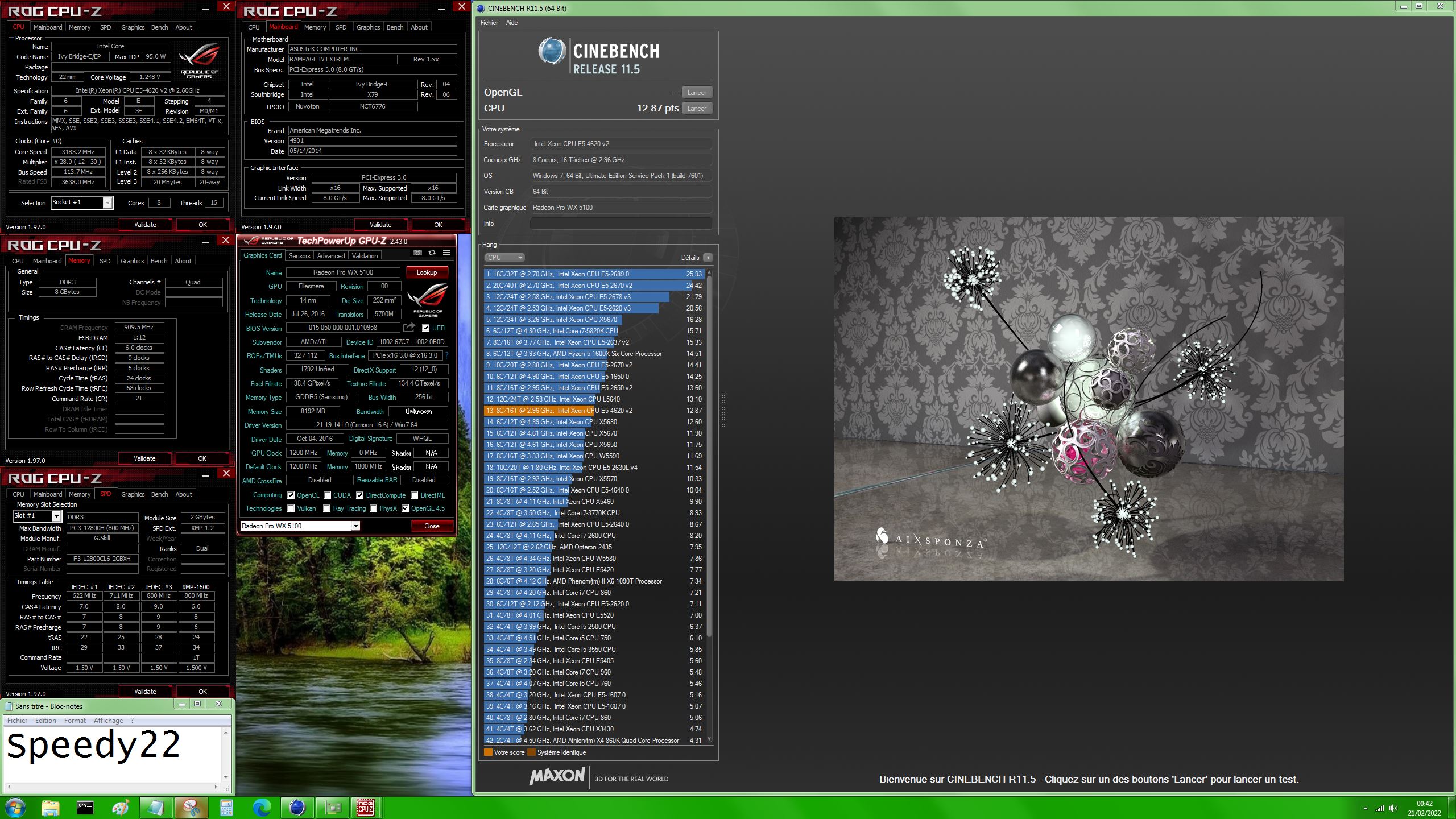Open Affichage menu in Bloc-notes
Screen dimensions: 1456x819
(108, 721)
